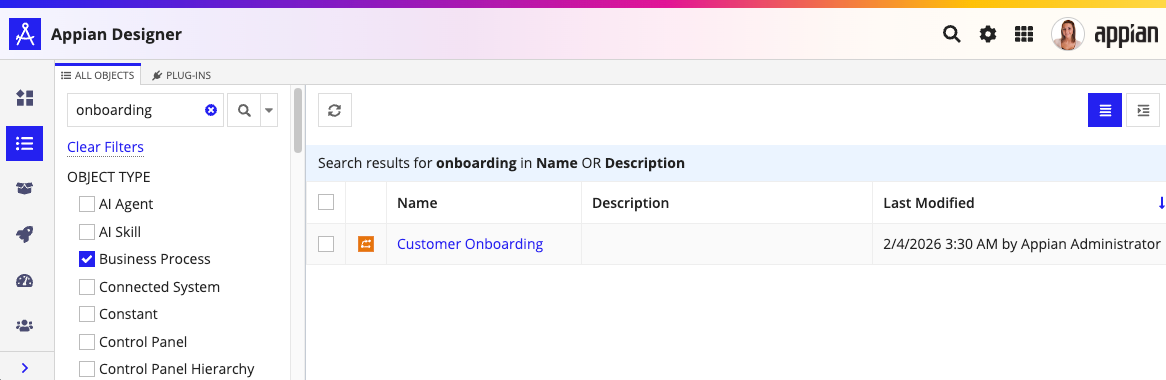Click the filter panel scrollbar

tap(298, 120)
